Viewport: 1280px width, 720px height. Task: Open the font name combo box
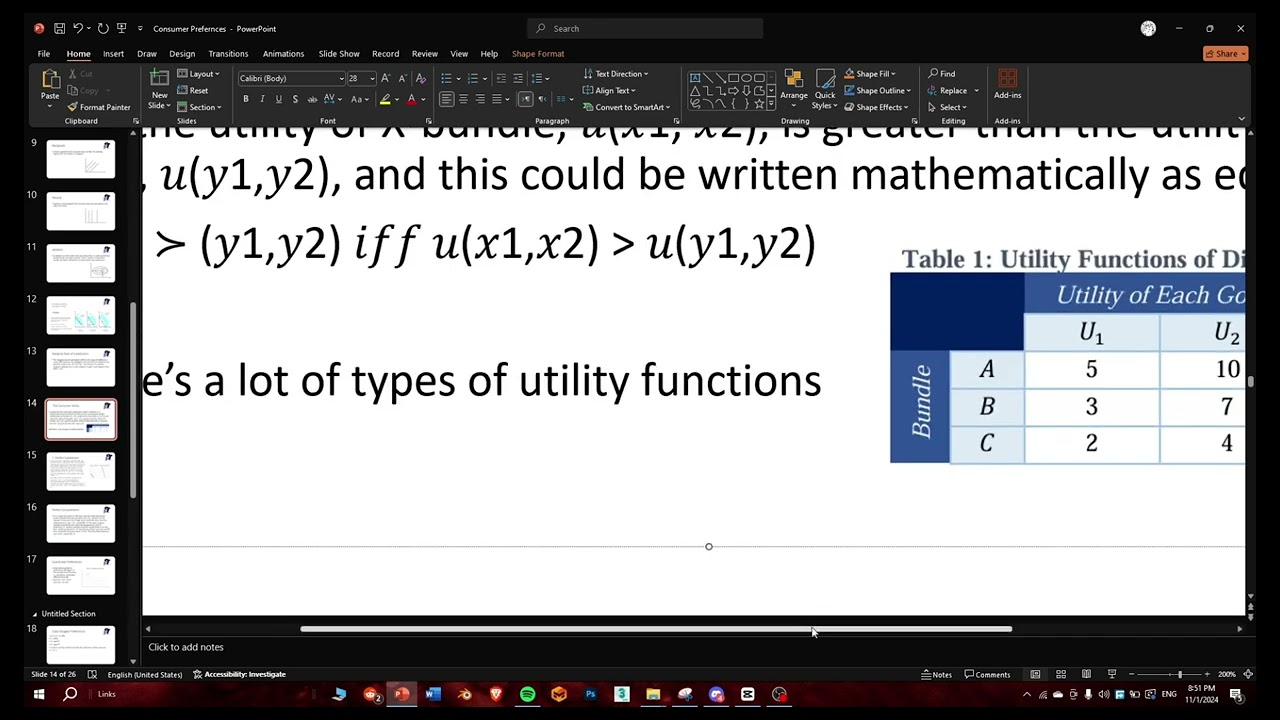tap(291, 78)
